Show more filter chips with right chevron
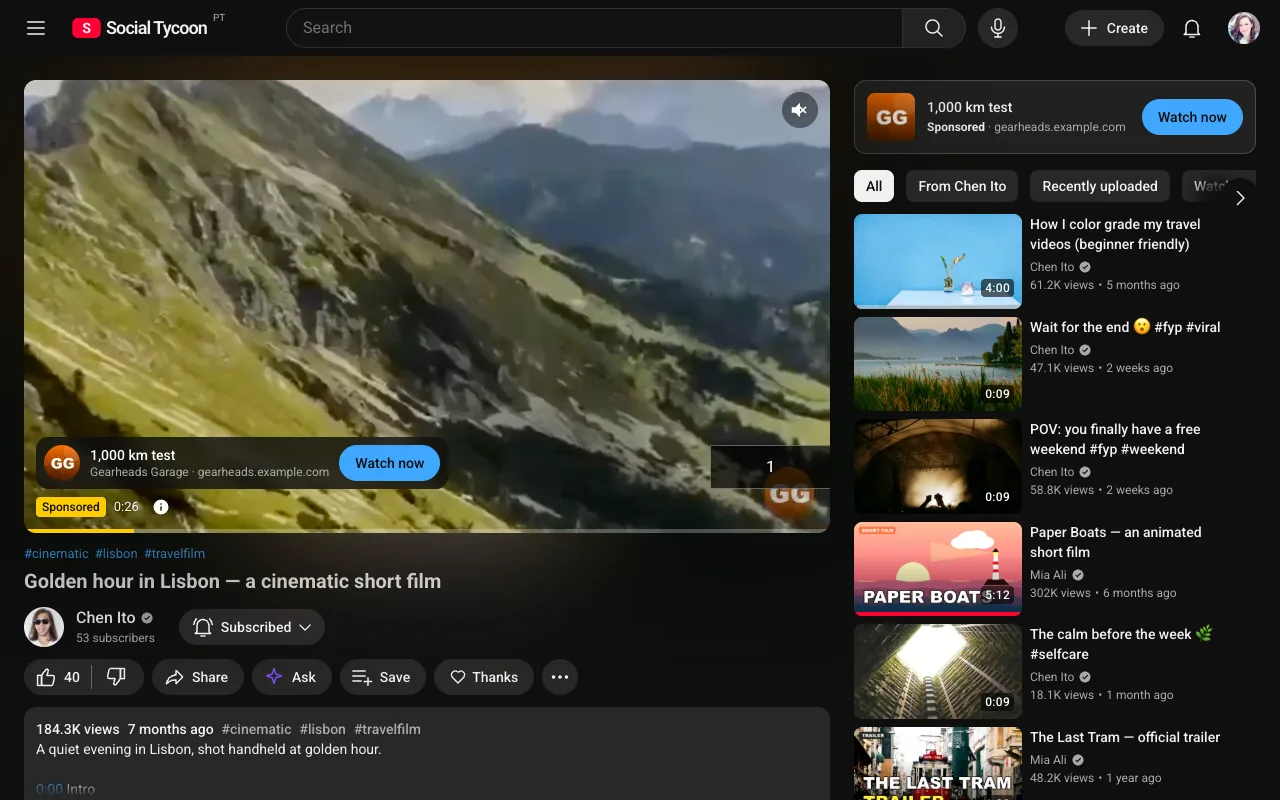The width and height of the screenshot is (1280, 800). (1240, 198)
